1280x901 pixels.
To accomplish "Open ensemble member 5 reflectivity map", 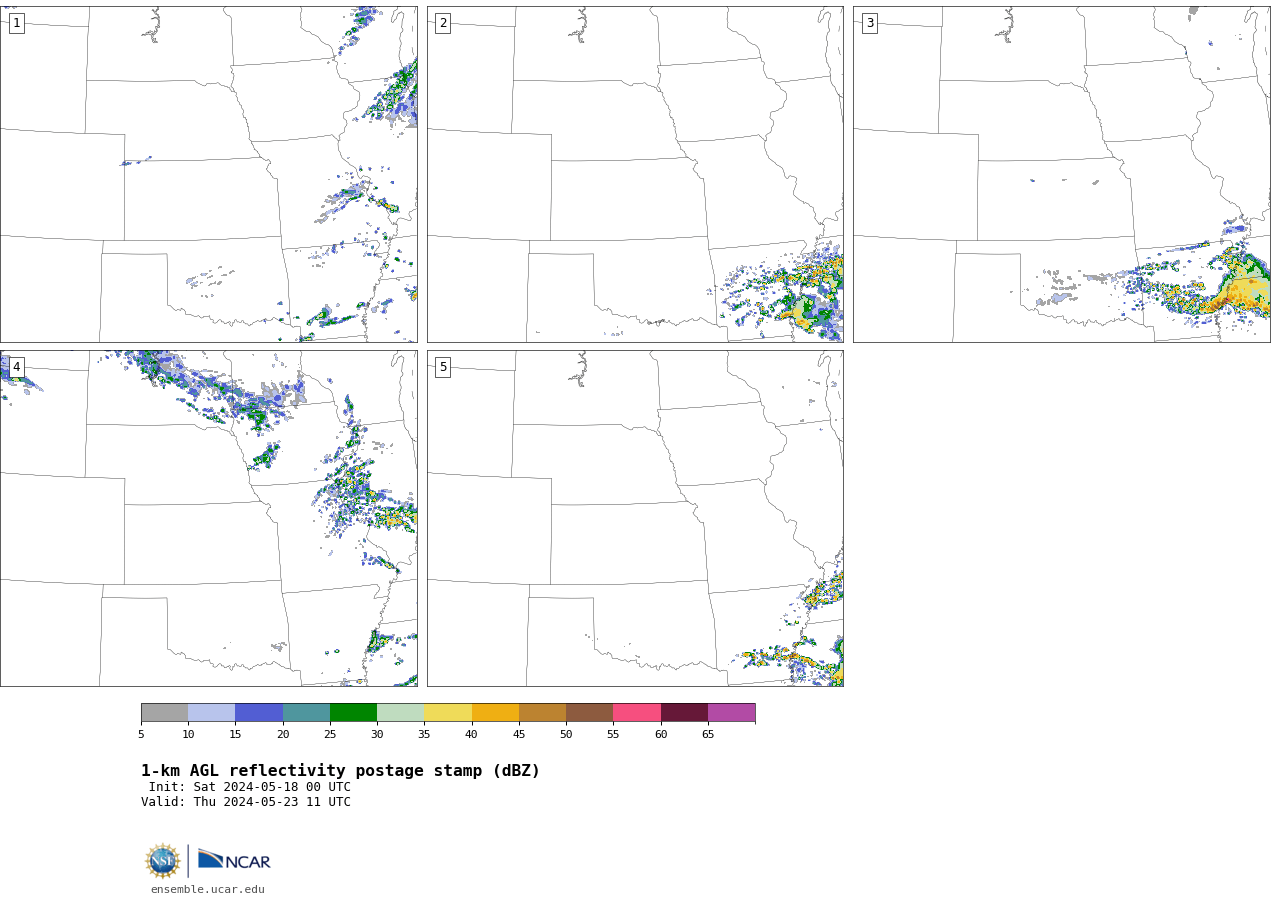I will 635,518.
